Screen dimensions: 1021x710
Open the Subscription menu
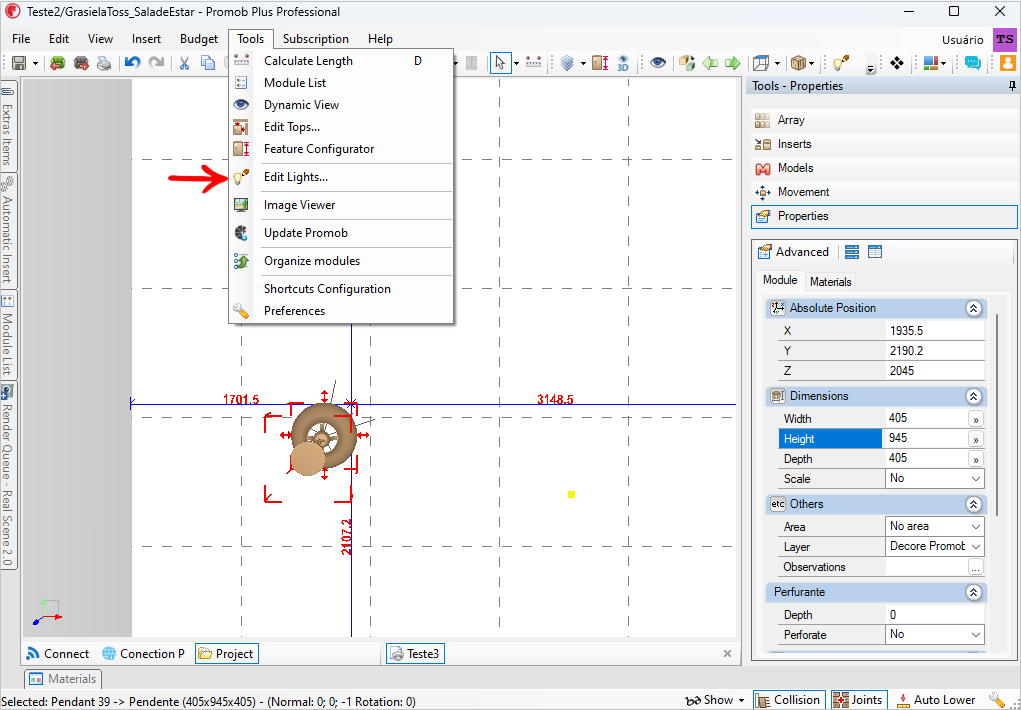[x=316, y=39]
